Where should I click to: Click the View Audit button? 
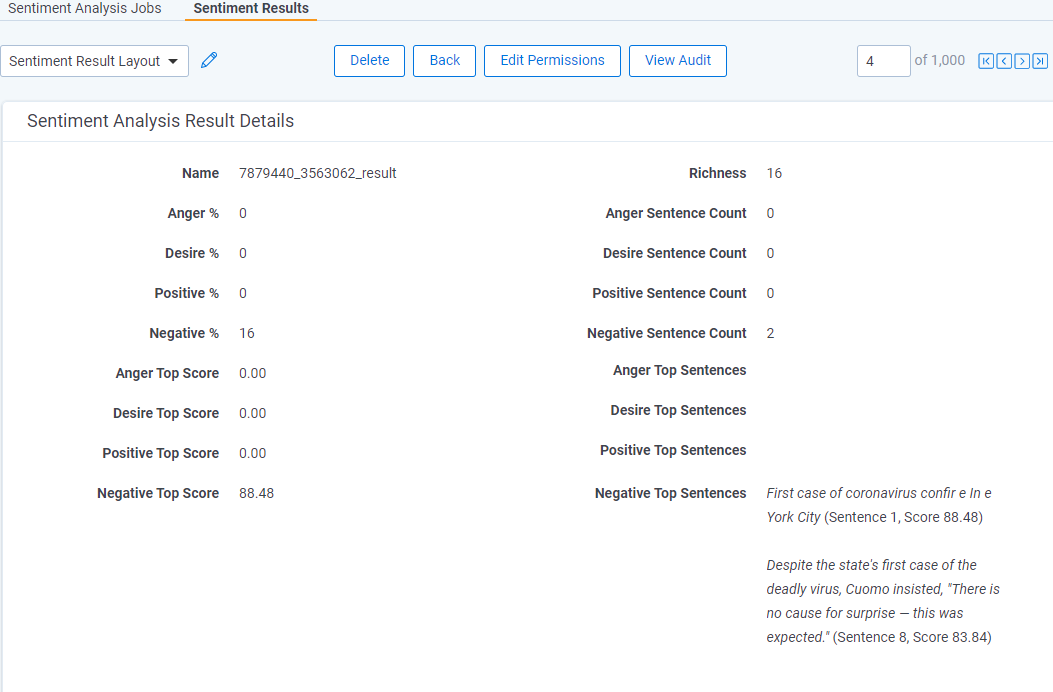click(x=678, y=61)
